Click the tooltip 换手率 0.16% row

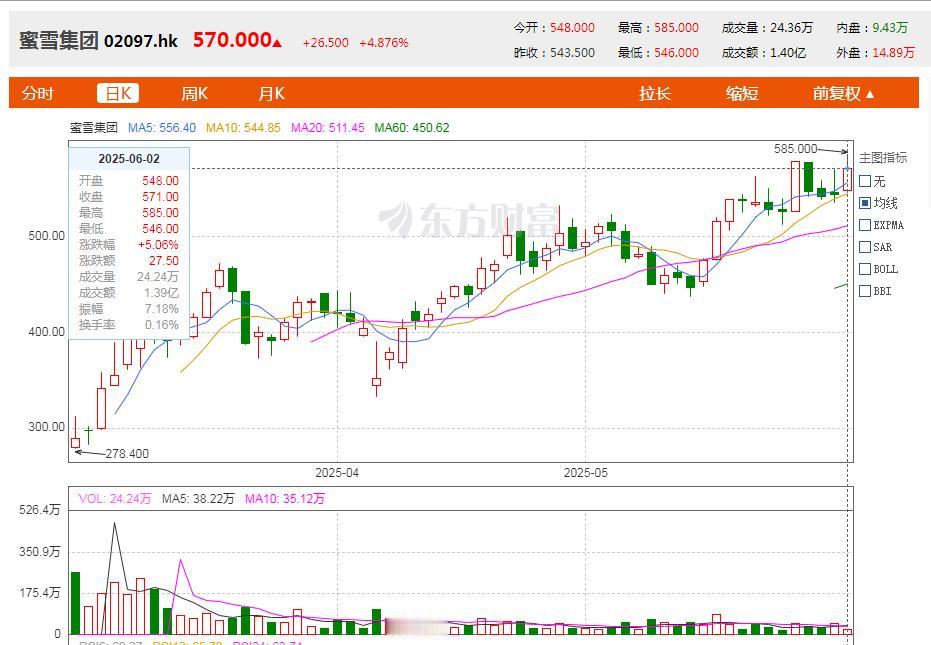pyautogui.click(x=129, y=325)
